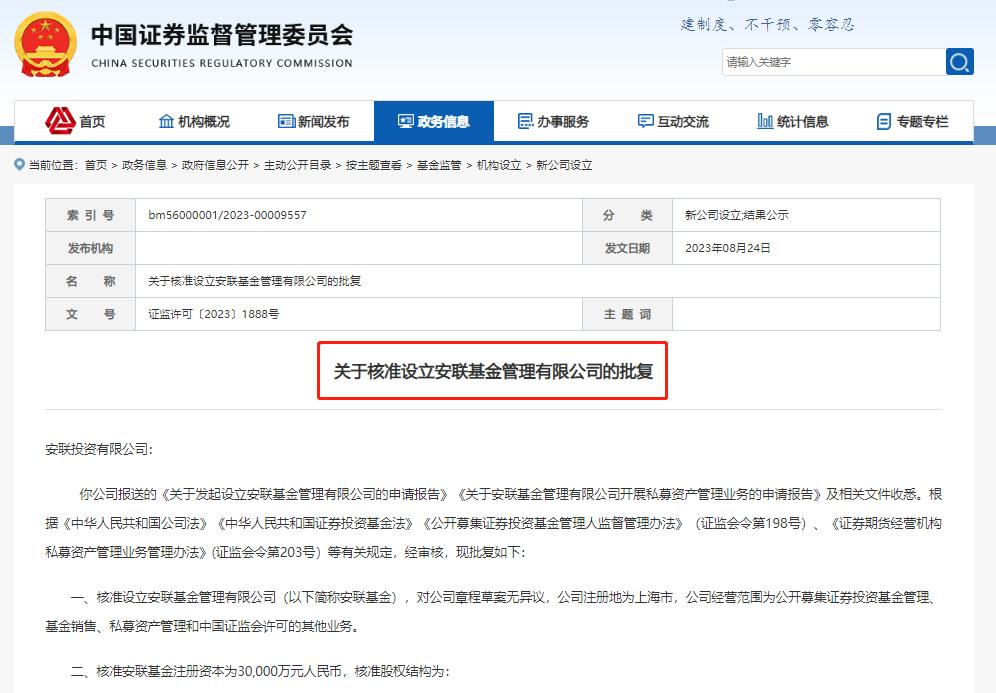
Task: Click index number bm56000001/2023-00009557
Action: (x=227, y=215)
